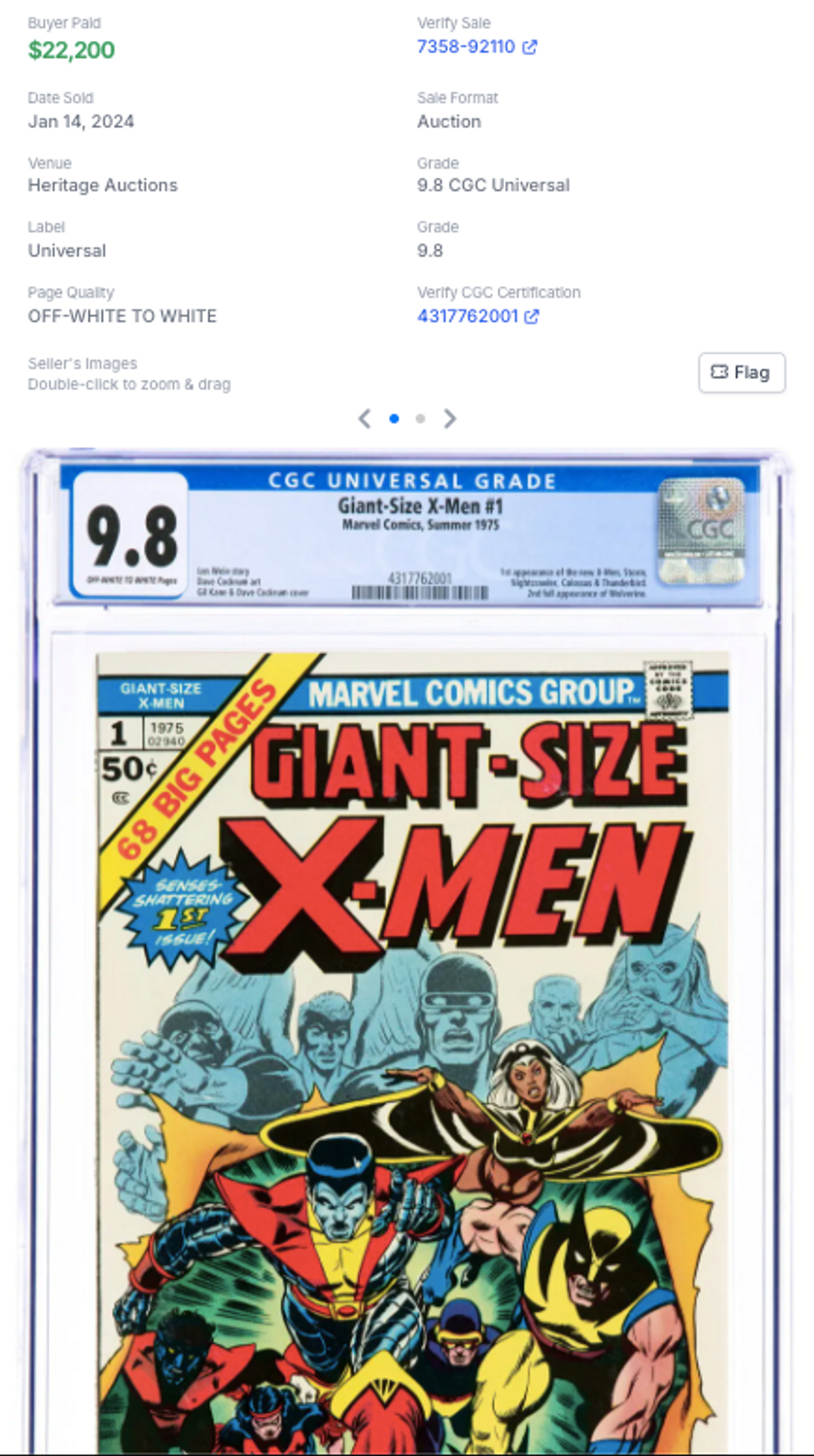This screenshot has width=814, height=1456.
Task: Flag this sale listing
Action: click(742, 373)
